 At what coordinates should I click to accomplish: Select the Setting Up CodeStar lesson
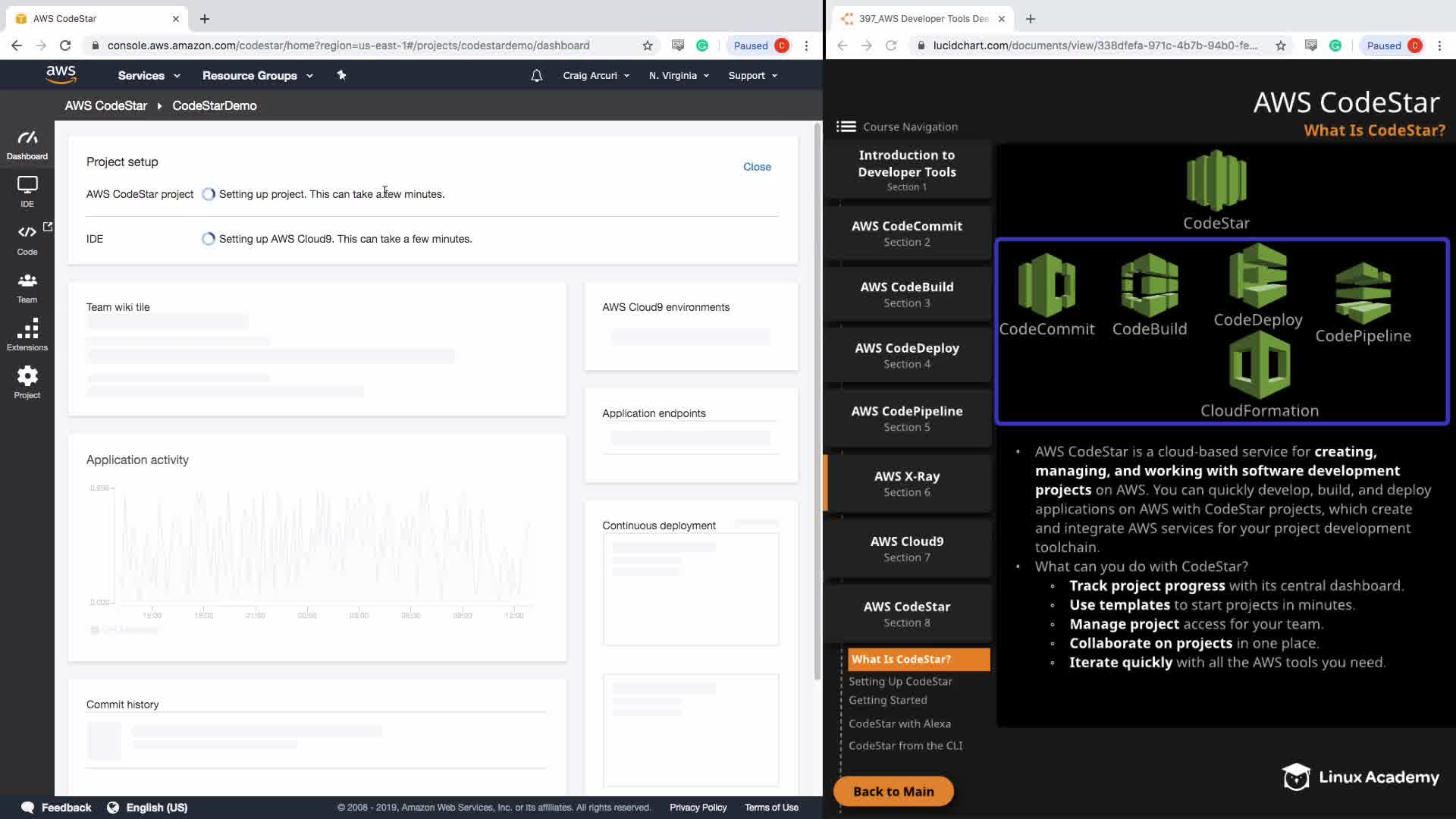(900, 681)
